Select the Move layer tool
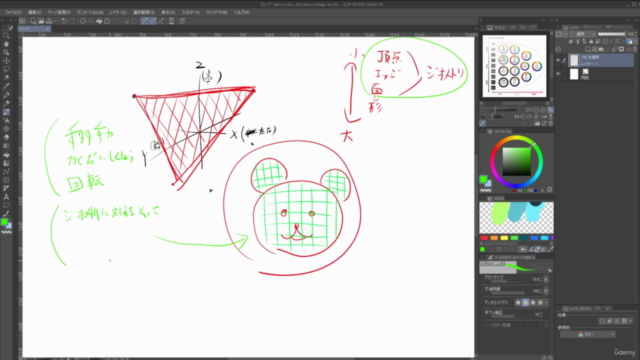The width and height of the screenshot is (640, 360). (x=6, y=61)
